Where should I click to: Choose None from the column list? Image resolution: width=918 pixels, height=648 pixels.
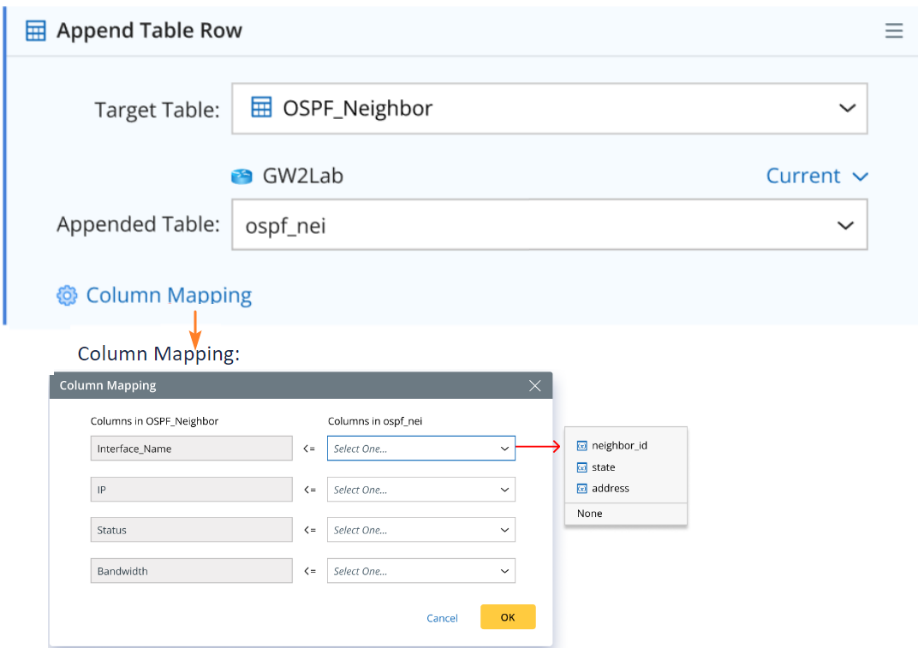click(590, 513)
